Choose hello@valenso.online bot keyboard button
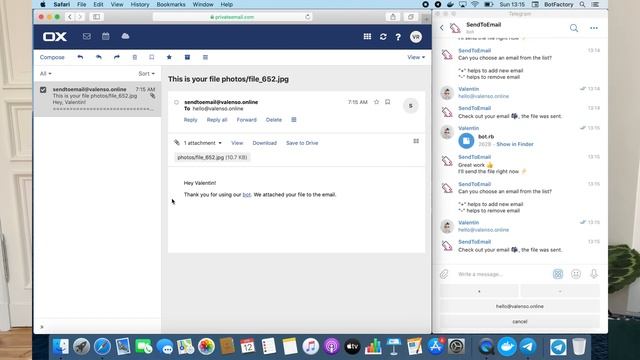The width and height of the screenshot is (640, 360). point(520,306)
